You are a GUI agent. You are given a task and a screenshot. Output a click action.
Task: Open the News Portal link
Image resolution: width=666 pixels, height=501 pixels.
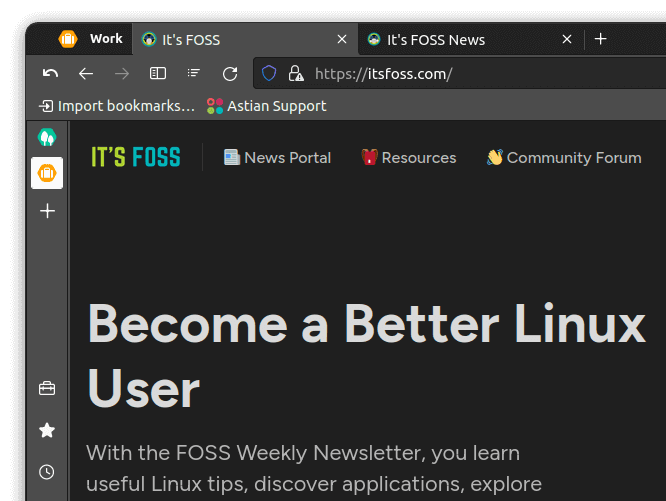click(x=277, y=158)
